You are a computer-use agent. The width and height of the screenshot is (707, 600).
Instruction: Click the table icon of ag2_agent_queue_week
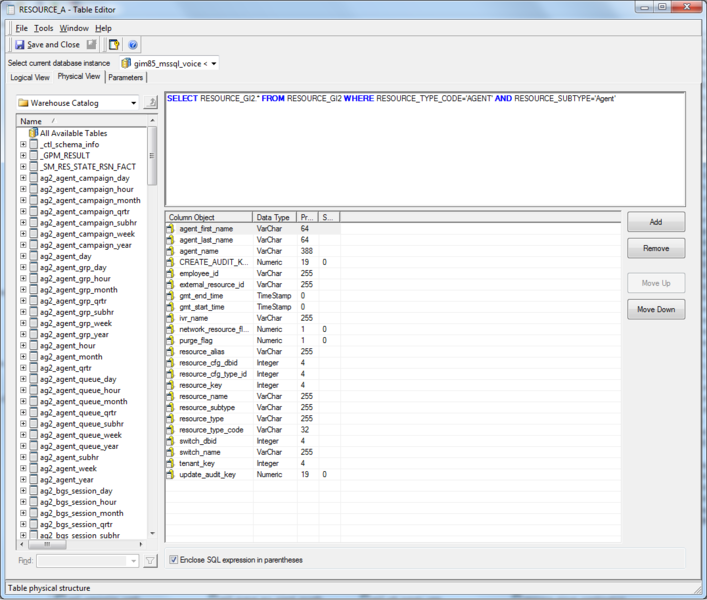pyautogui.click(x=34, y=435)
